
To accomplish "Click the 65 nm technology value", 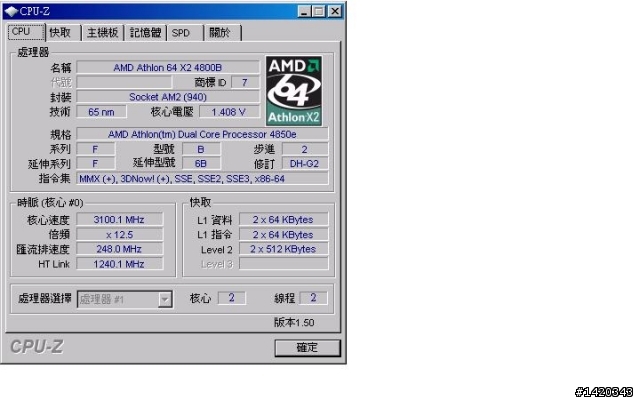I will tap(101, 112).
